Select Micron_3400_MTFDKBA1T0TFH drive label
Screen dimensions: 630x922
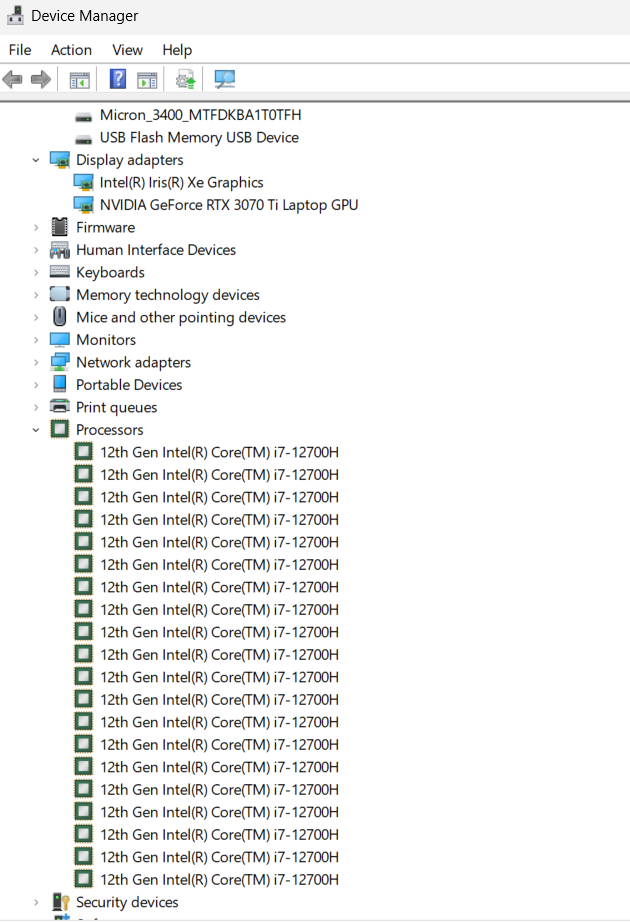200,115
